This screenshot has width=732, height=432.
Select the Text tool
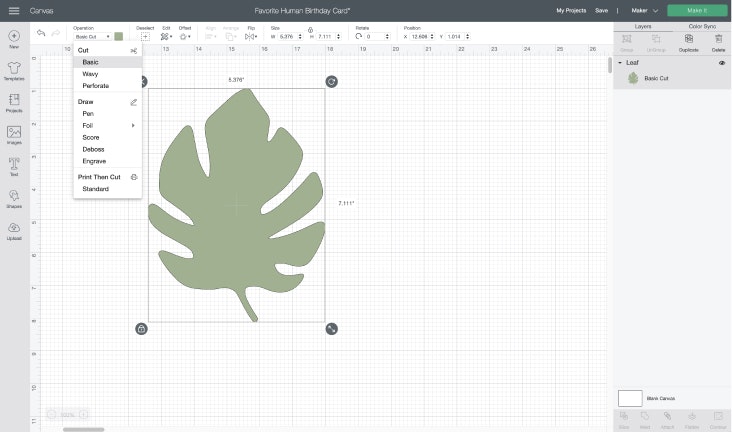[x=14, y=163]
